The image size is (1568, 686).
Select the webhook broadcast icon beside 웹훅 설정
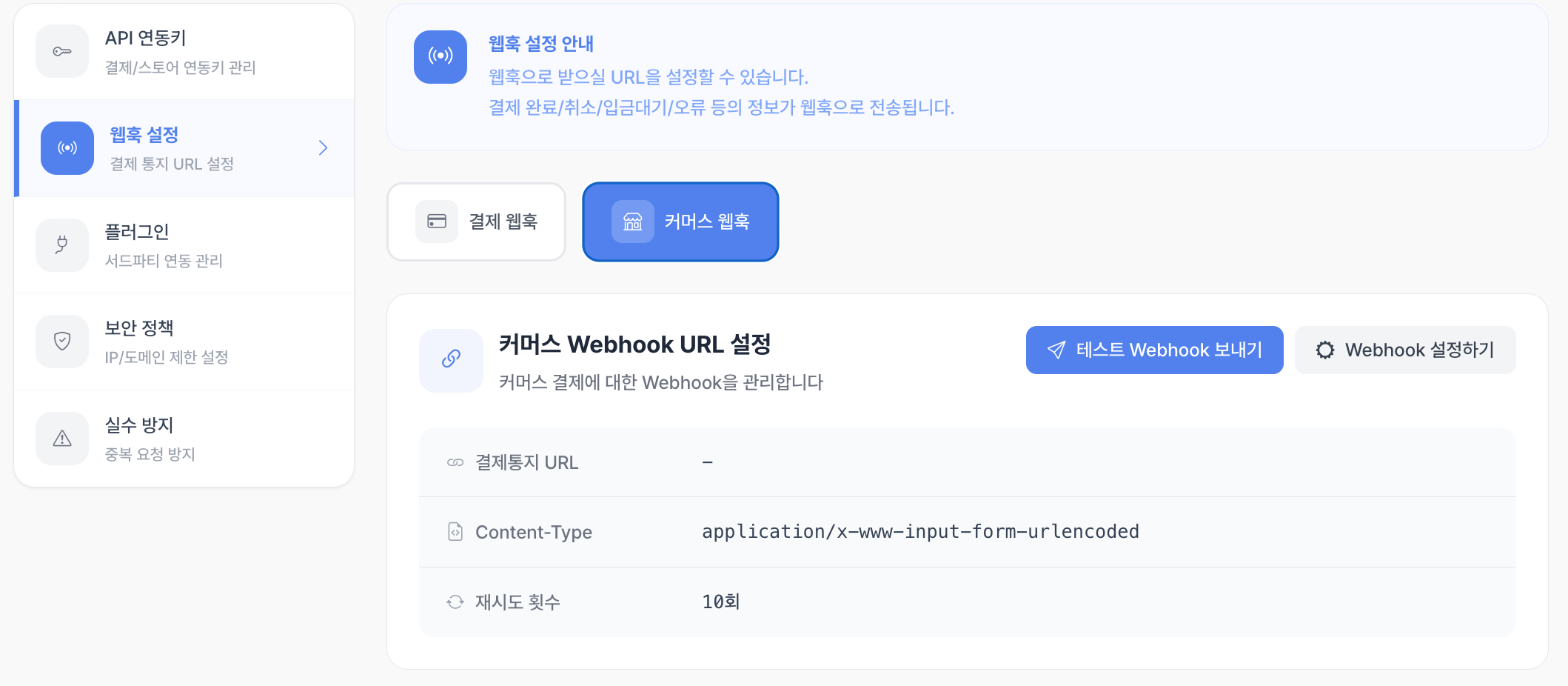click(67, 147)
